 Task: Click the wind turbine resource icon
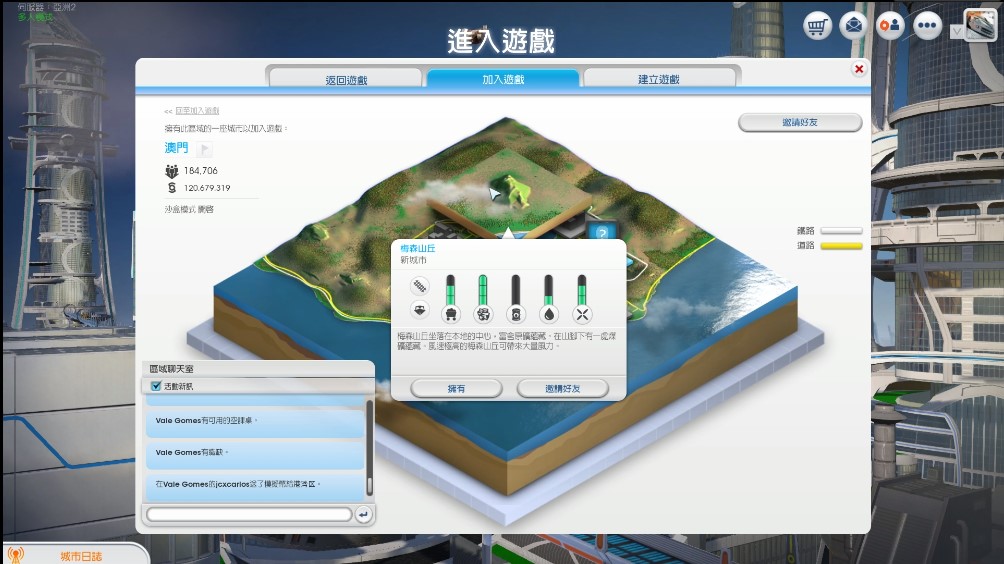pyautogui.click(x=581, y=314)
